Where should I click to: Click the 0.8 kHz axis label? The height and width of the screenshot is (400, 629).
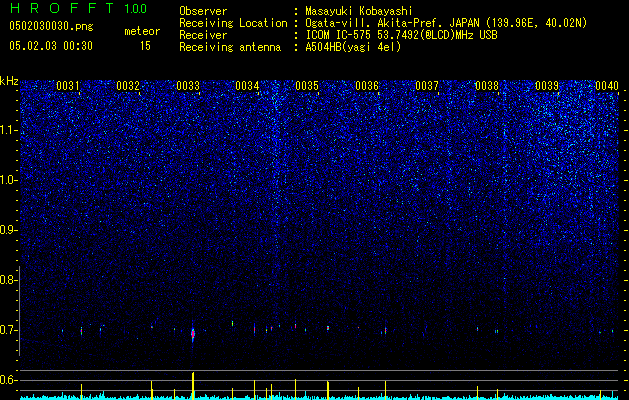point(7,280)
